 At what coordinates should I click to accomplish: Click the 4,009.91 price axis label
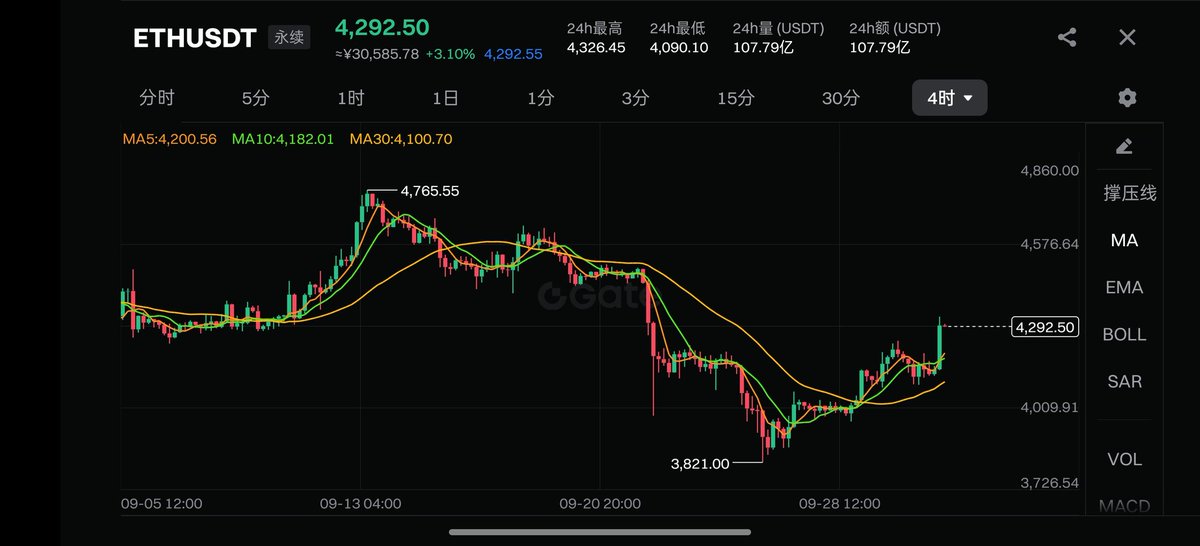1049,408
